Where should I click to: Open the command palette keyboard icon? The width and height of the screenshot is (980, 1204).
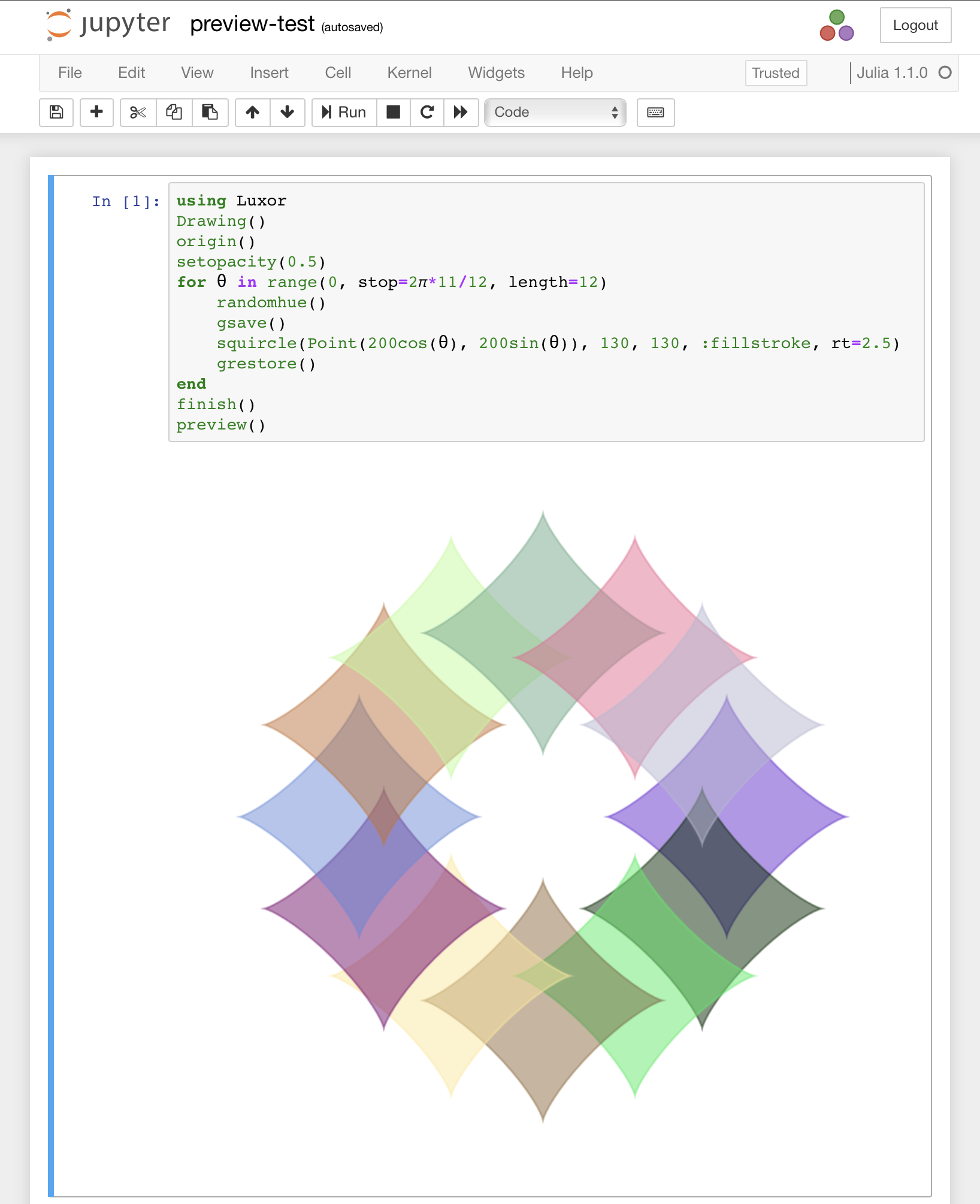(x=655, y=112)
